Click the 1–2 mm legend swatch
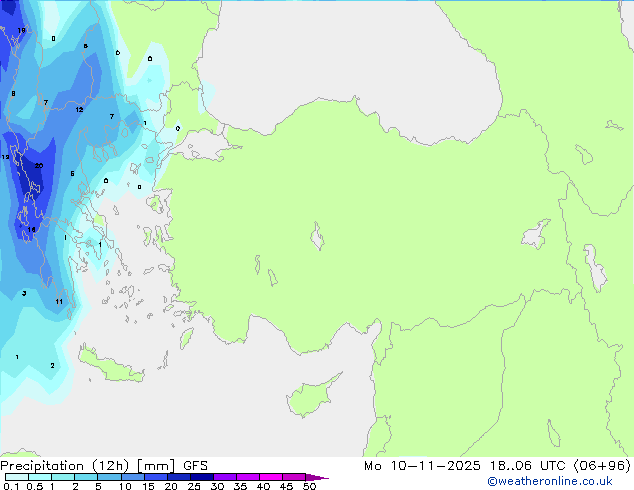Screen dimensions: 634x490 coord(63,477)
